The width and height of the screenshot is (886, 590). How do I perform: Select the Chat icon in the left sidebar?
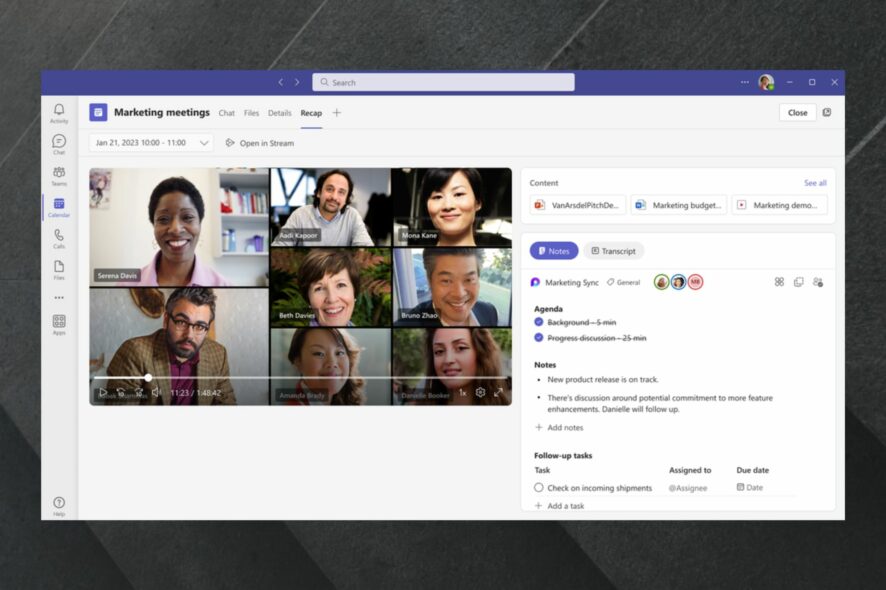click(x=59, y=142)
